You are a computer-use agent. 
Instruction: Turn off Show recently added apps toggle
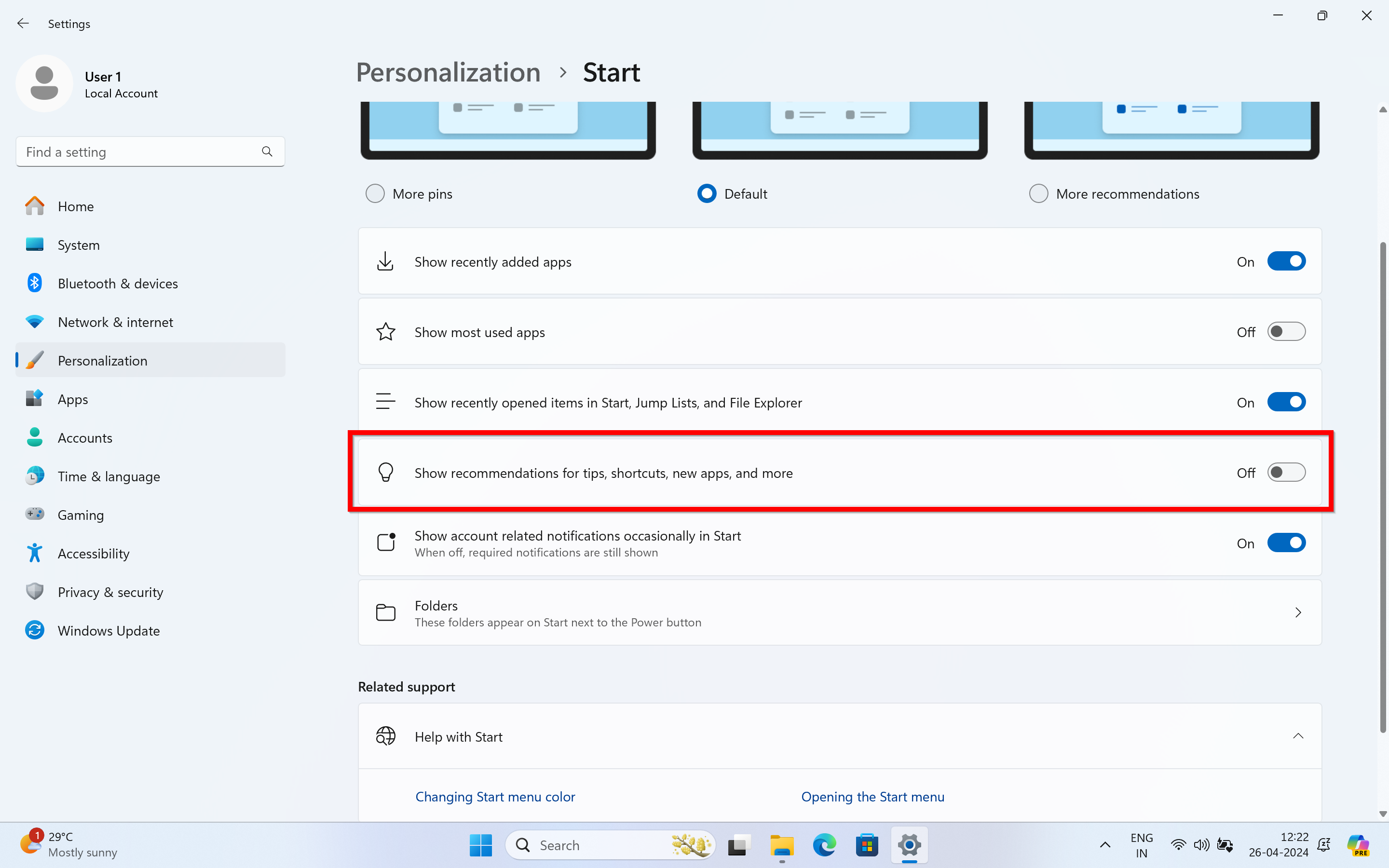tap(1286, 261)
